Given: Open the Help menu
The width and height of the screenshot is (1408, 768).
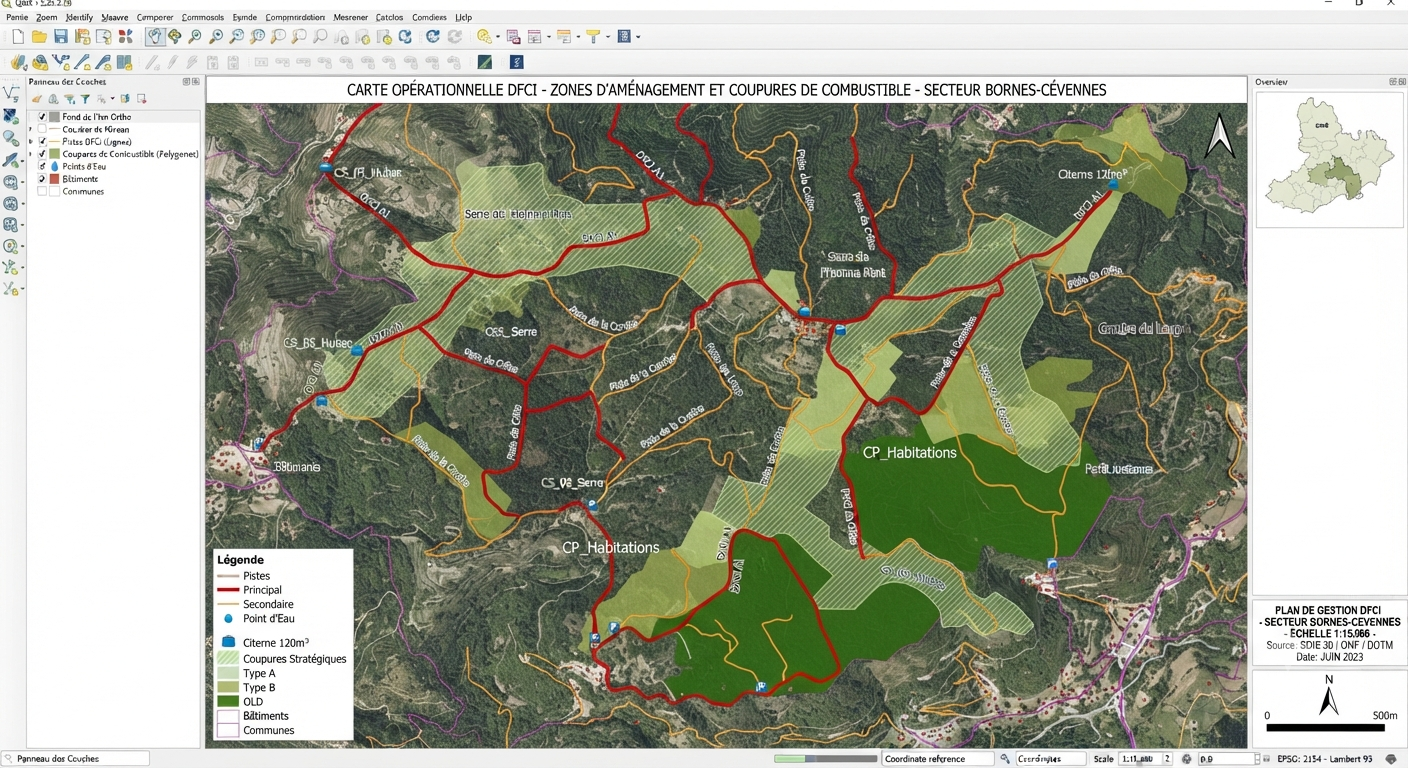Looking at the screenshot, I should [x=463, y=17].
